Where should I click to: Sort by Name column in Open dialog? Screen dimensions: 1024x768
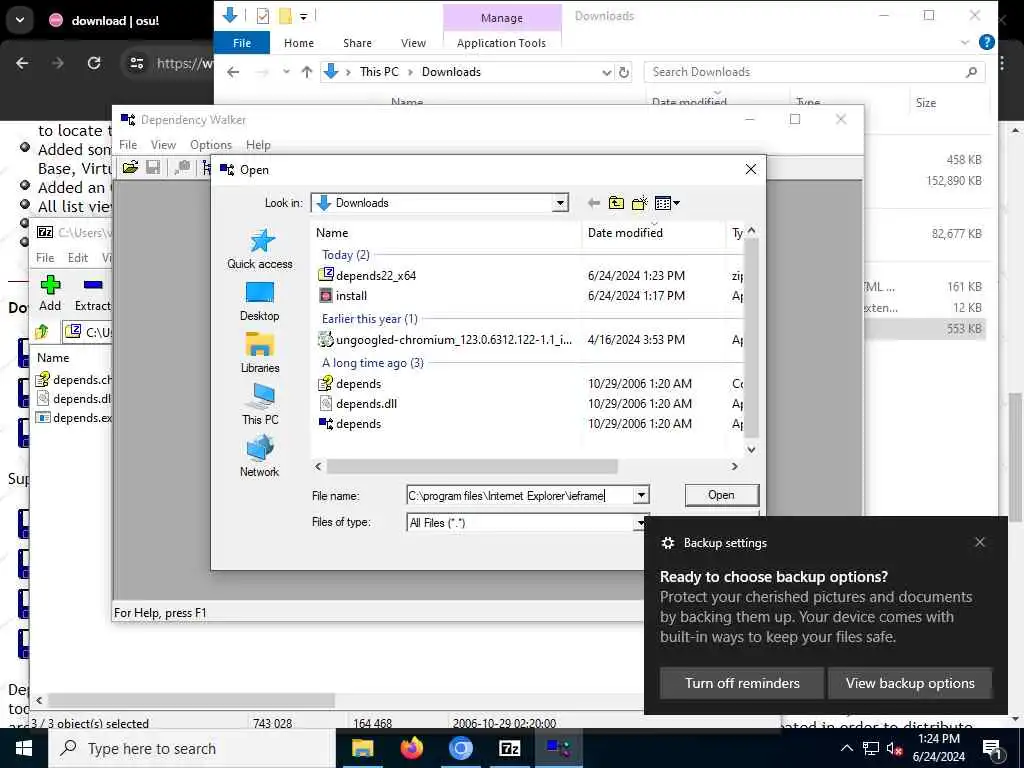point(332,232)
